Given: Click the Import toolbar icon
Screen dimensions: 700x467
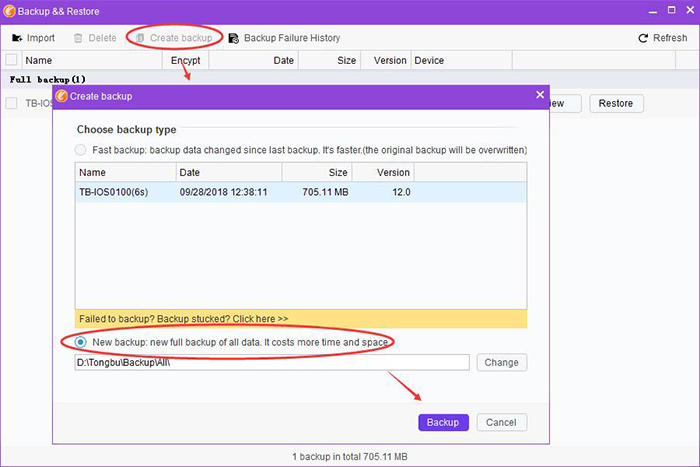Looking at the screenshot, I should coord(17,38).
